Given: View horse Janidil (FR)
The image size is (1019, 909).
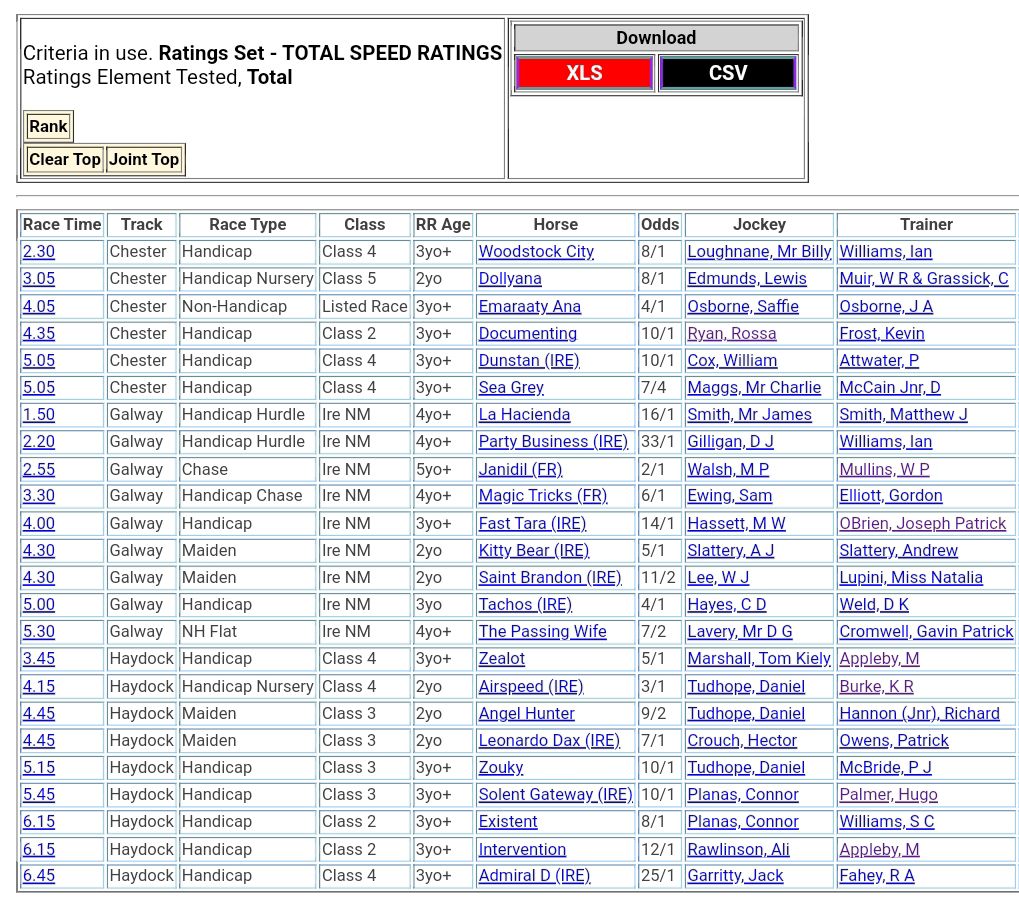Looking at the screenshot, I should tap(520, 470).
